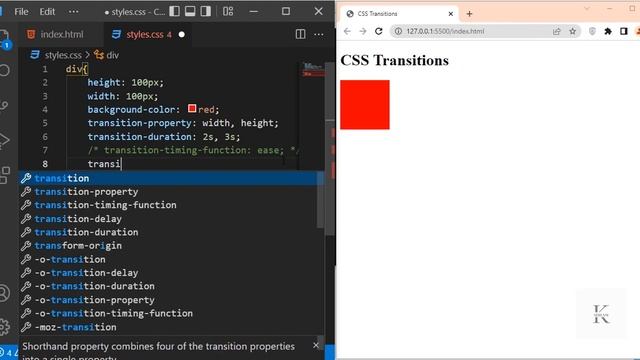This screenshot has height=360, width=640.
Task: Go forward in the browser
Action: pyautogui.click(x=362, y=31)
